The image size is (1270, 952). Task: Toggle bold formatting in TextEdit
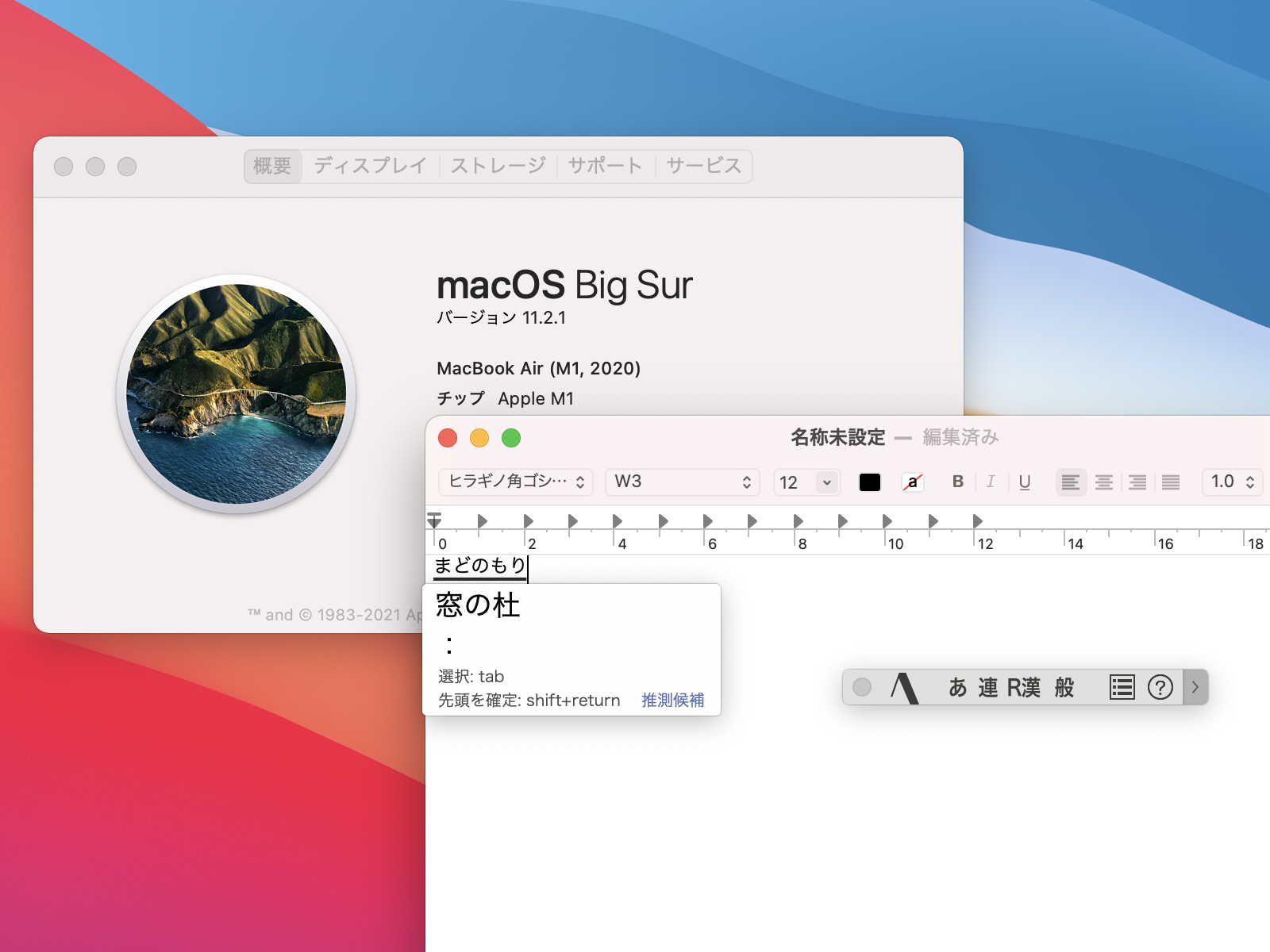pos(958,482)
